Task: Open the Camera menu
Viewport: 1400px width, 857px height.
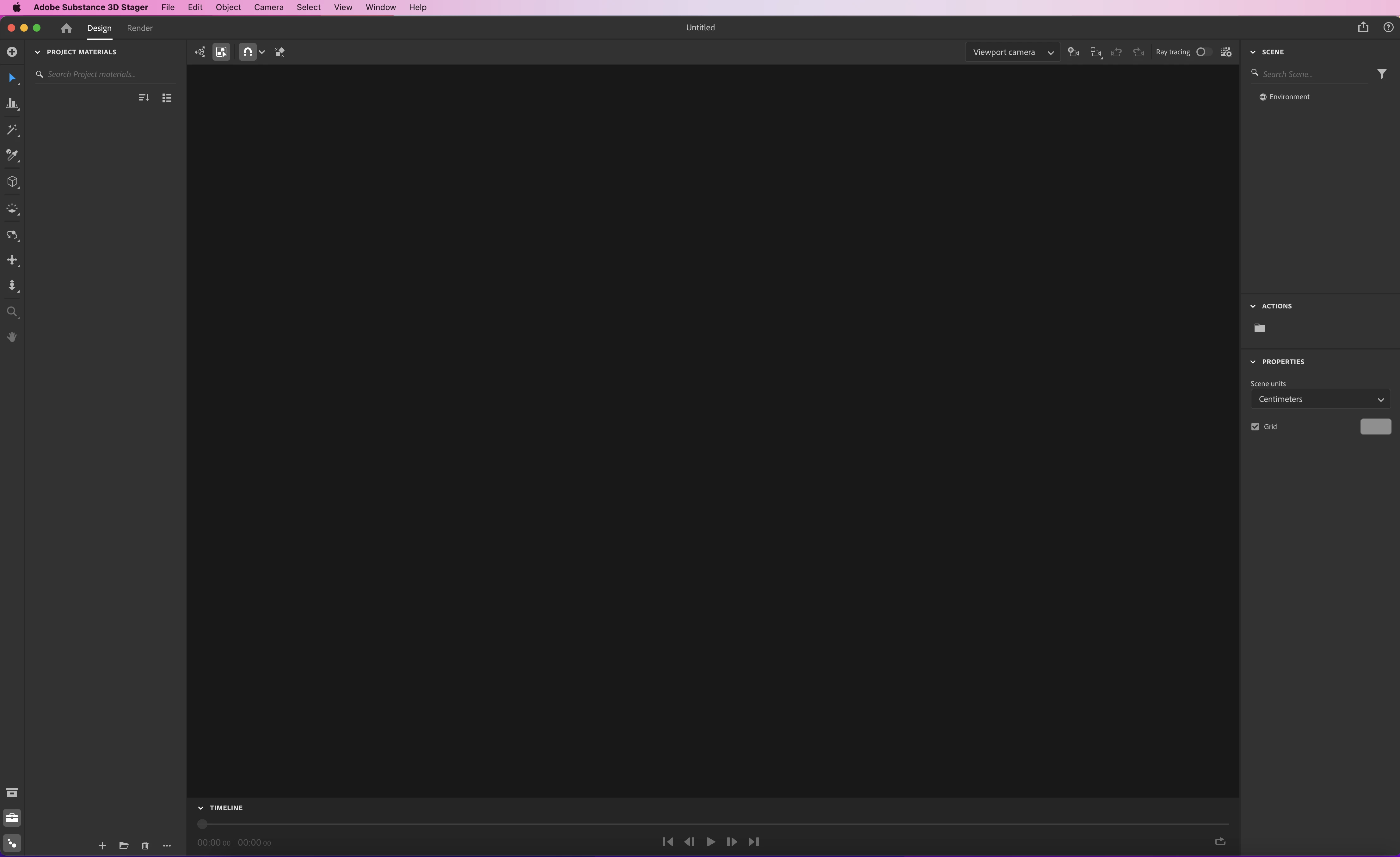Action: coord(268,7)
